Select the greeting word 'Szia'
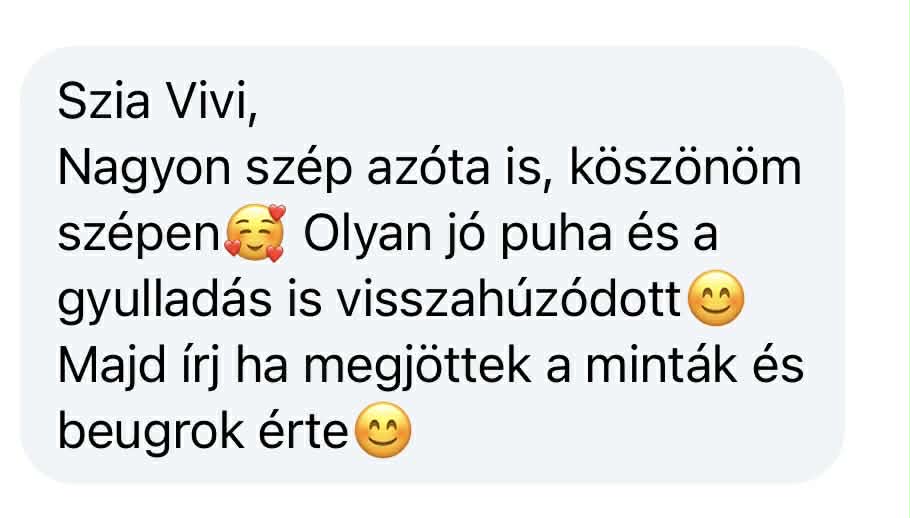Image resolution: width=910 pixels, height=518 pixels. click(x=104, y=102)
